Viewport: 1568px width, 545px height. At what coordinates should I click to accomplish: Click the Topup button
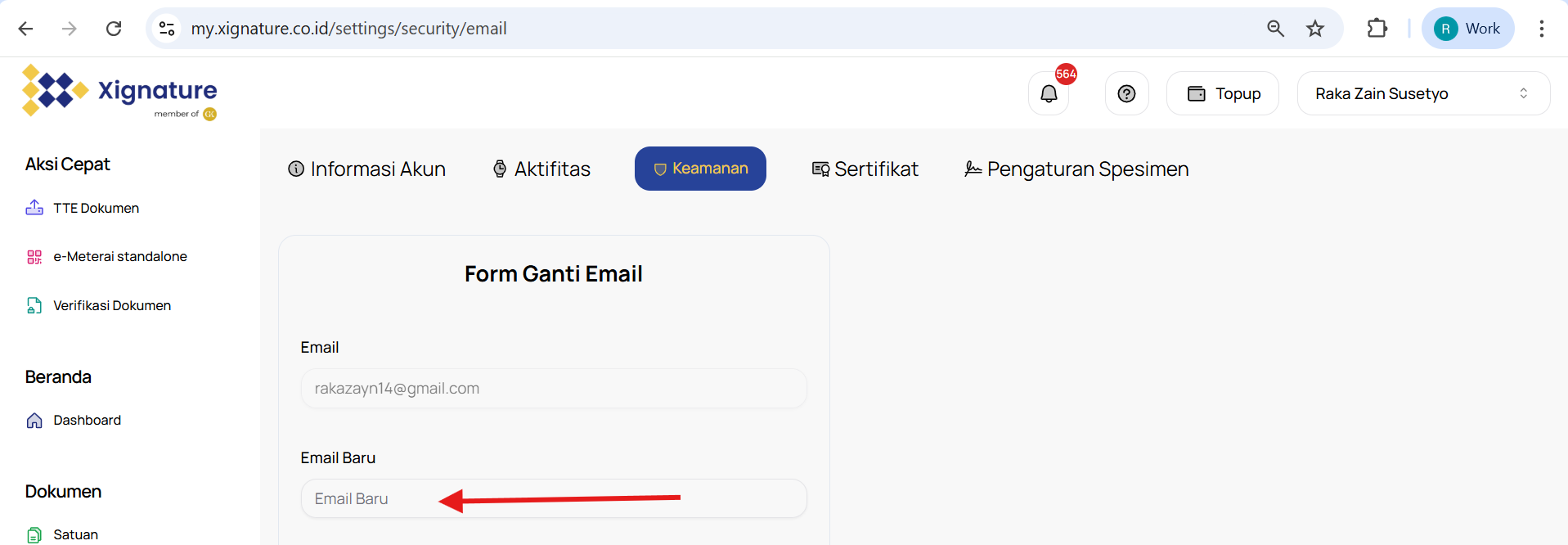tap(1223, 94)
